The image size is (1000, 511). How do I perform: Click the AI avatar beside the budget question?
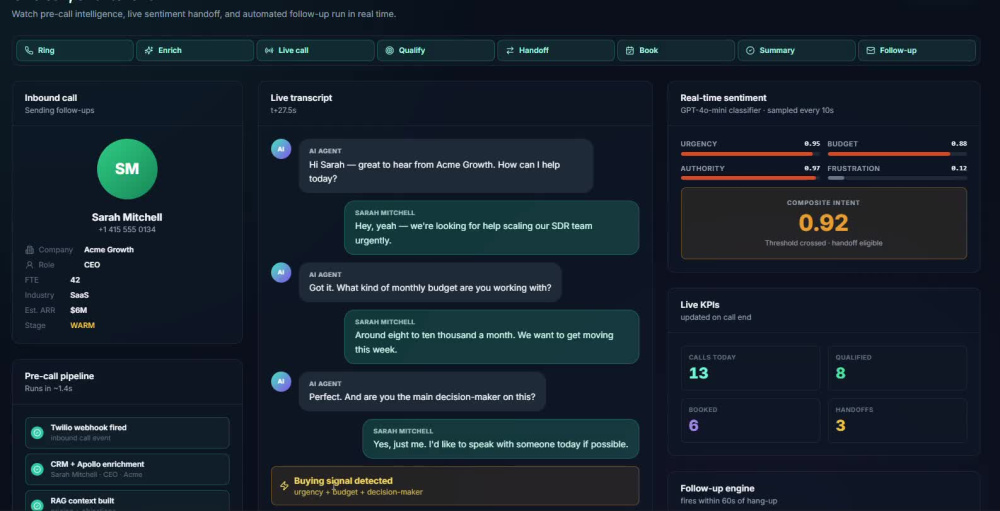[x=281, y=273]
